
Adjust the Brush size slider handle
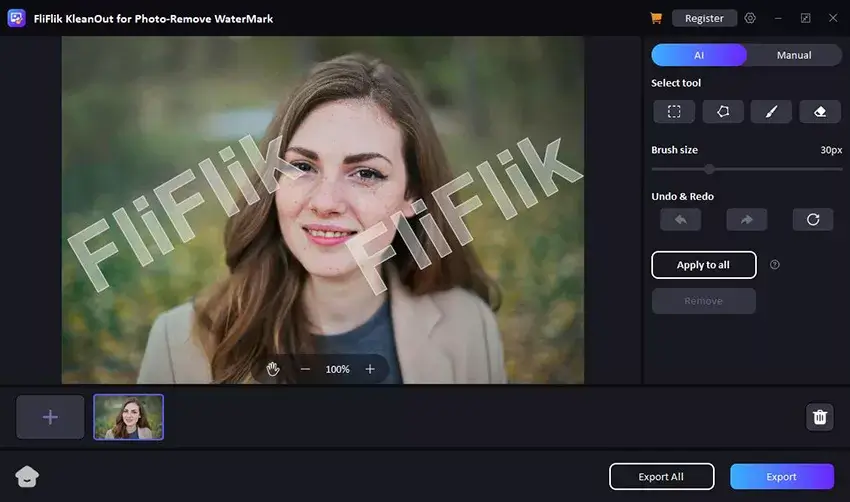(709, 169)
